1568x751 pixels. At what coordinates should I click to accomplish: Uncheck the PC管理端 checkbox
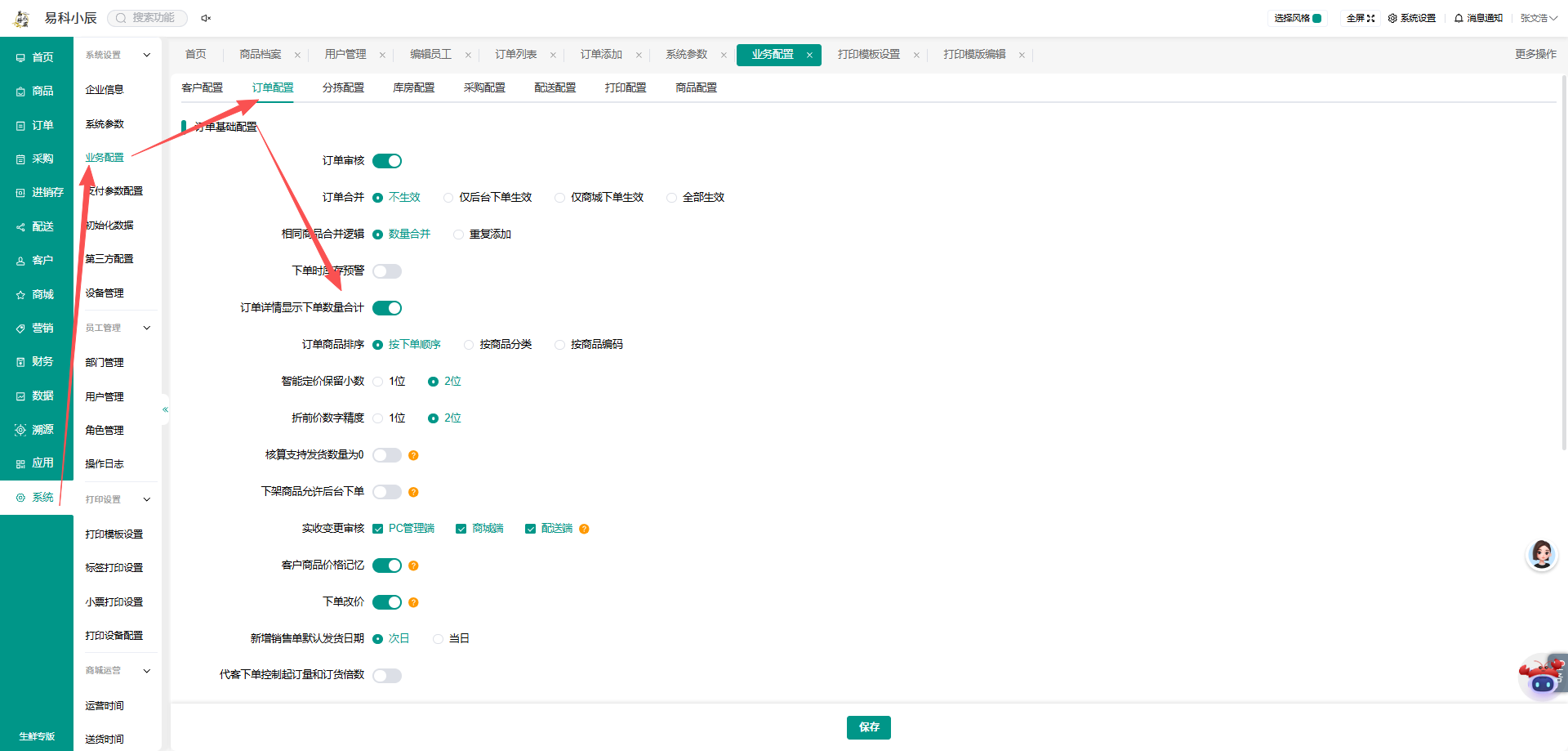[x=377, y=529]
